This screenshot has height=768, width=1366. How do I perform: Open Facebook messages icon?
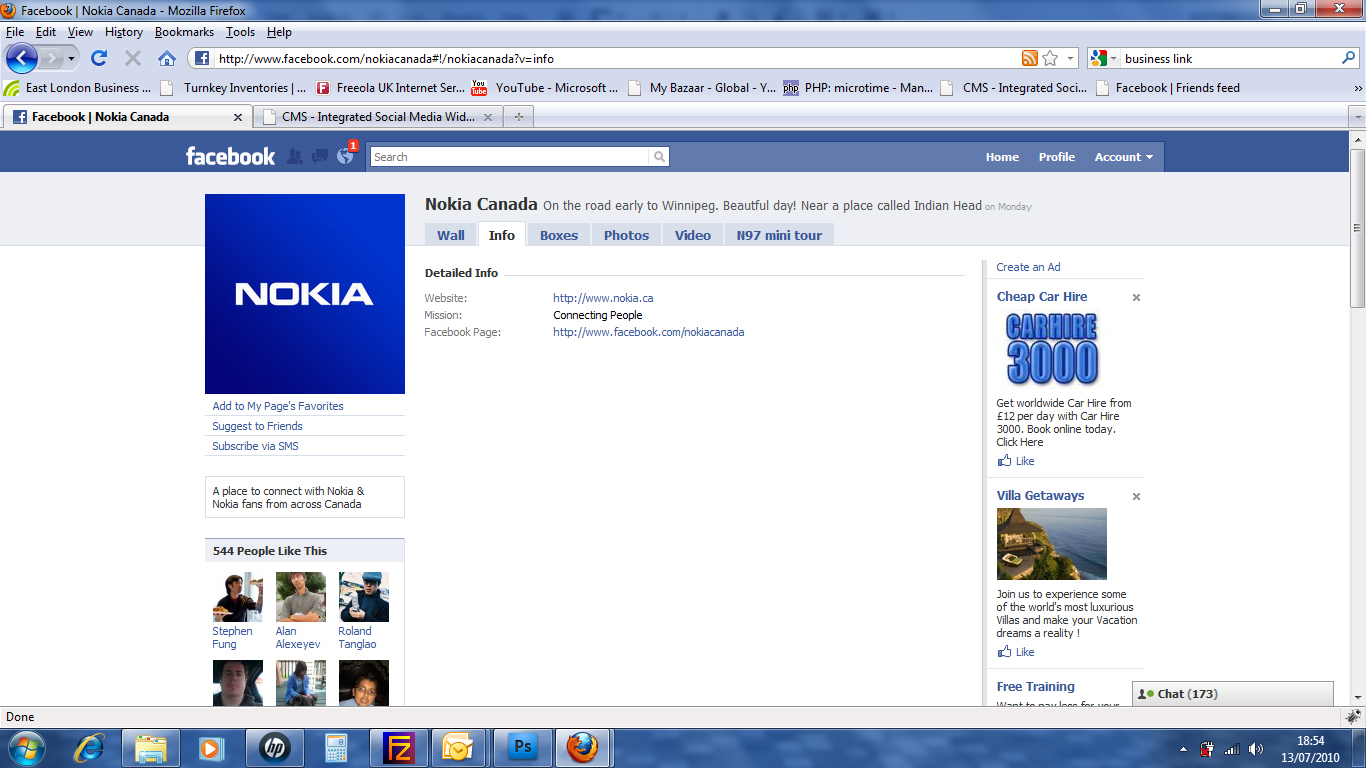click(x=320, y=156)
